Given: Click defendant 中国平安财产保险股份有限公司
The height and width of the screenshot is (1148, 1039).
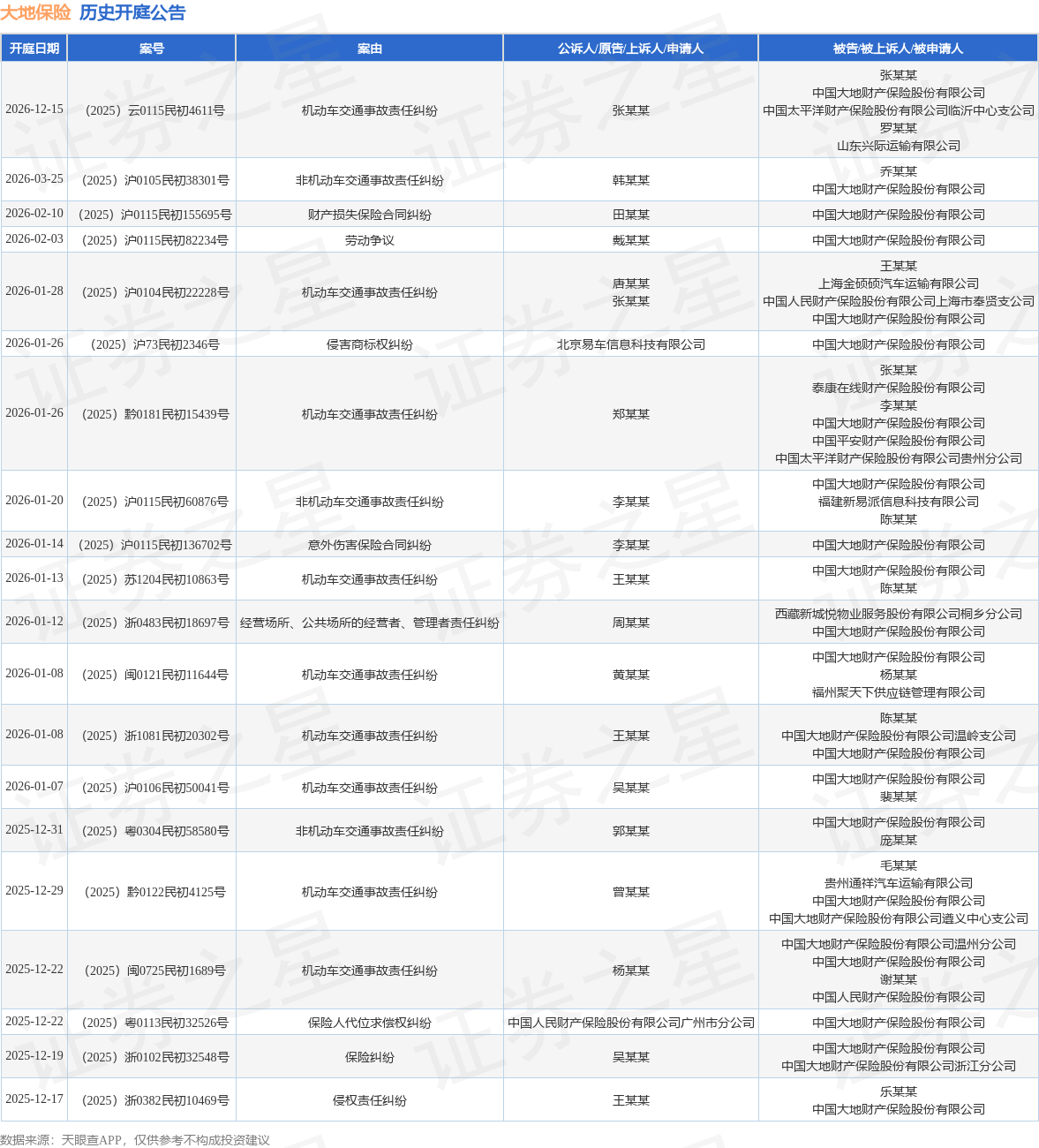Looking at the screenshot, I should (x=899, y=441).
